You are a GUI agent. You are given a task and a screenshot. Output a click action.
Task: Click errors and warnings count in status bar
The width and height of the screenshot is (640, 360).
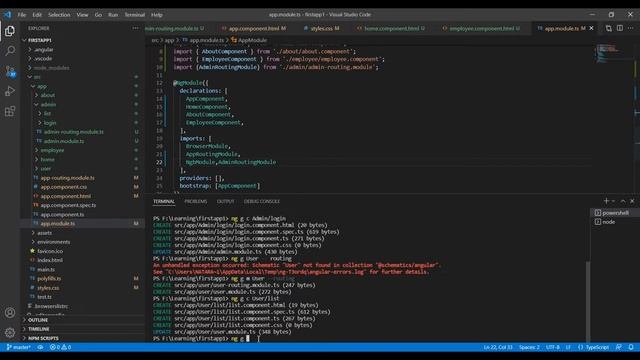(x=60, y=347)
